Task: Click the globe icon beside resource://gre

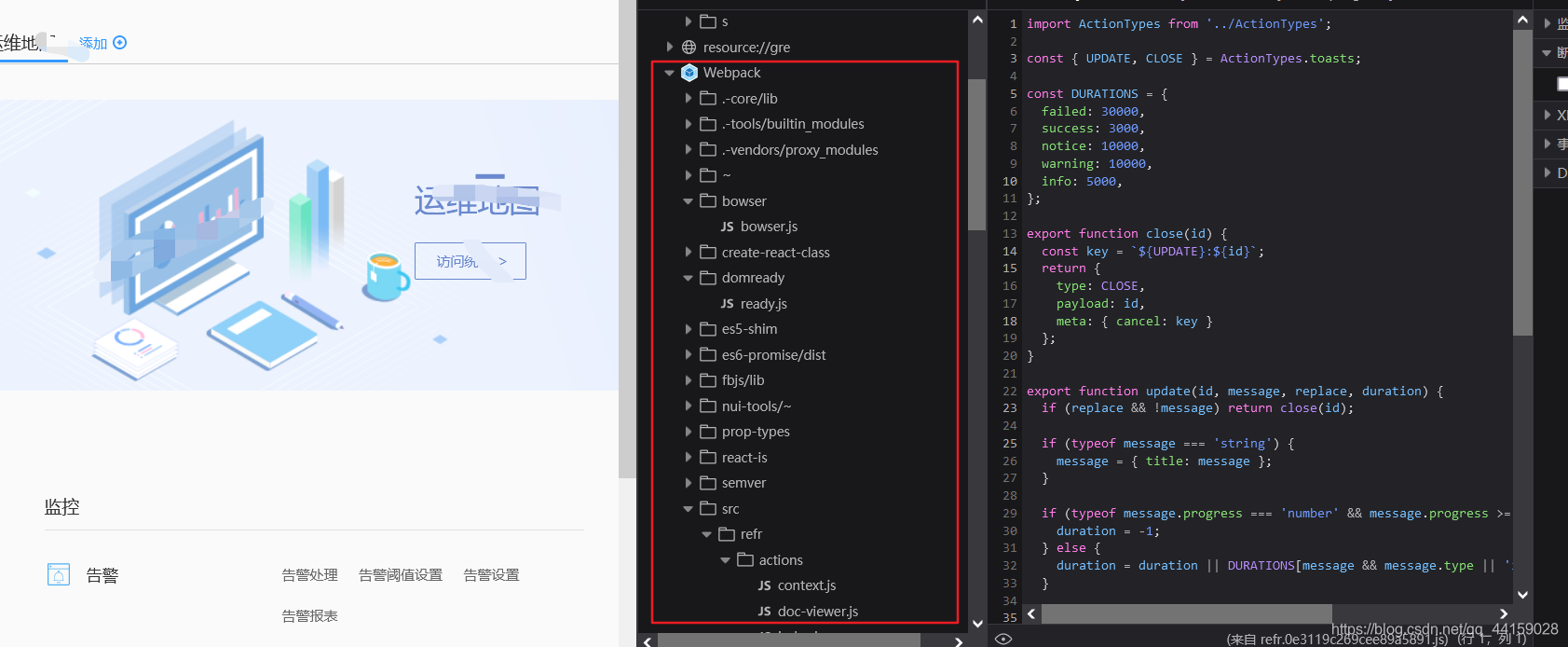Action: (689, 47)
